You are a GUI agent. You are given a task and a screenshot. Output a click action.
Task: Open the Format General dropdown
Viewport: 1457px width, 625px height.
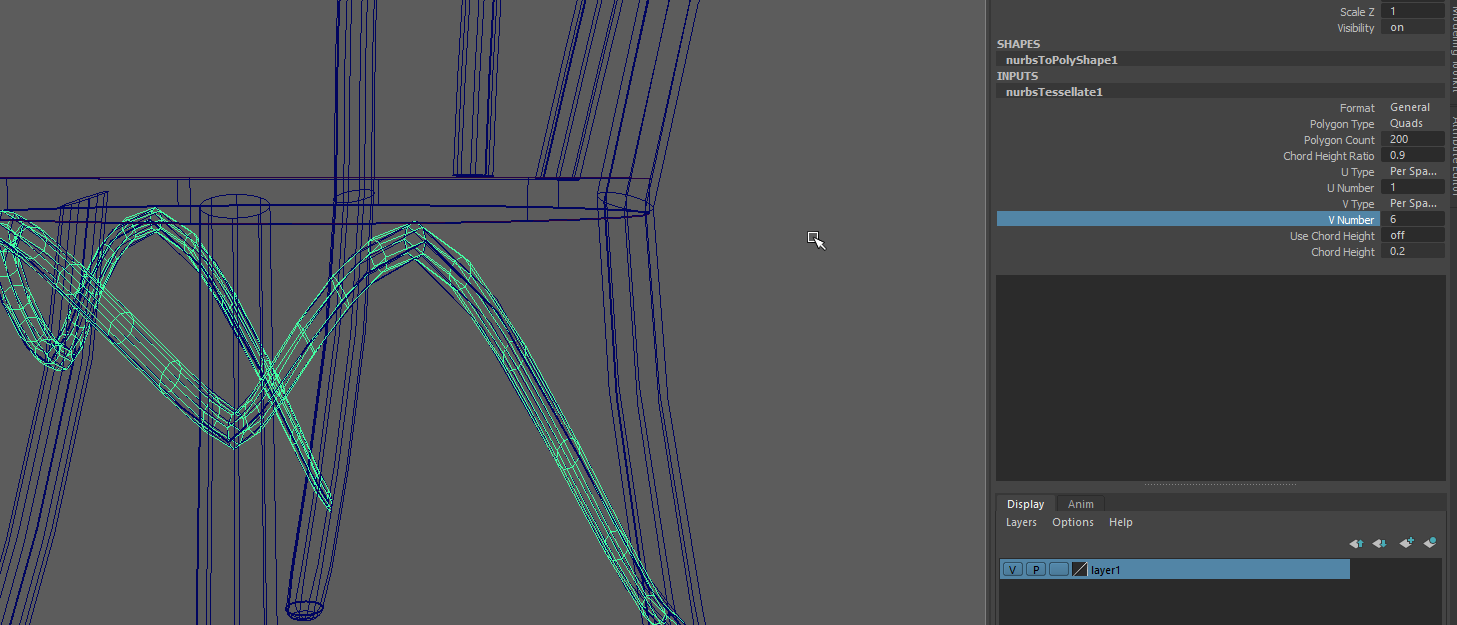click(x=1411, y=107)
